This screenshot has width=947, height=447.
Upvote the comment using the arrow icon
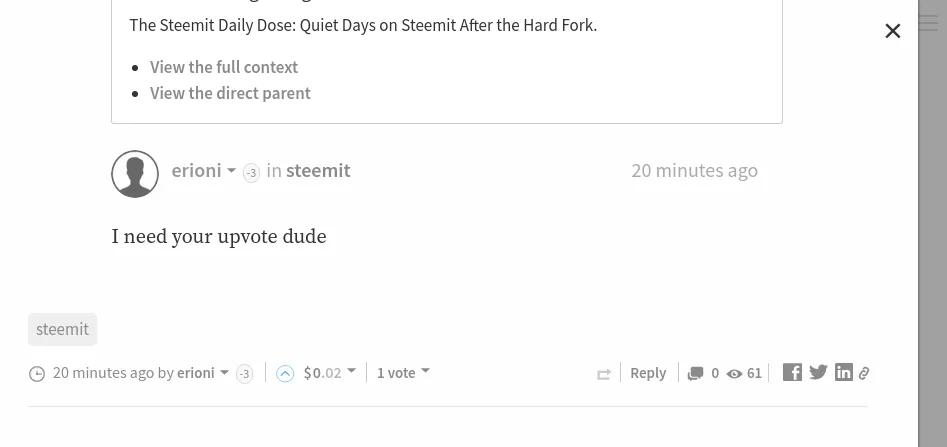tap(285, 374)
